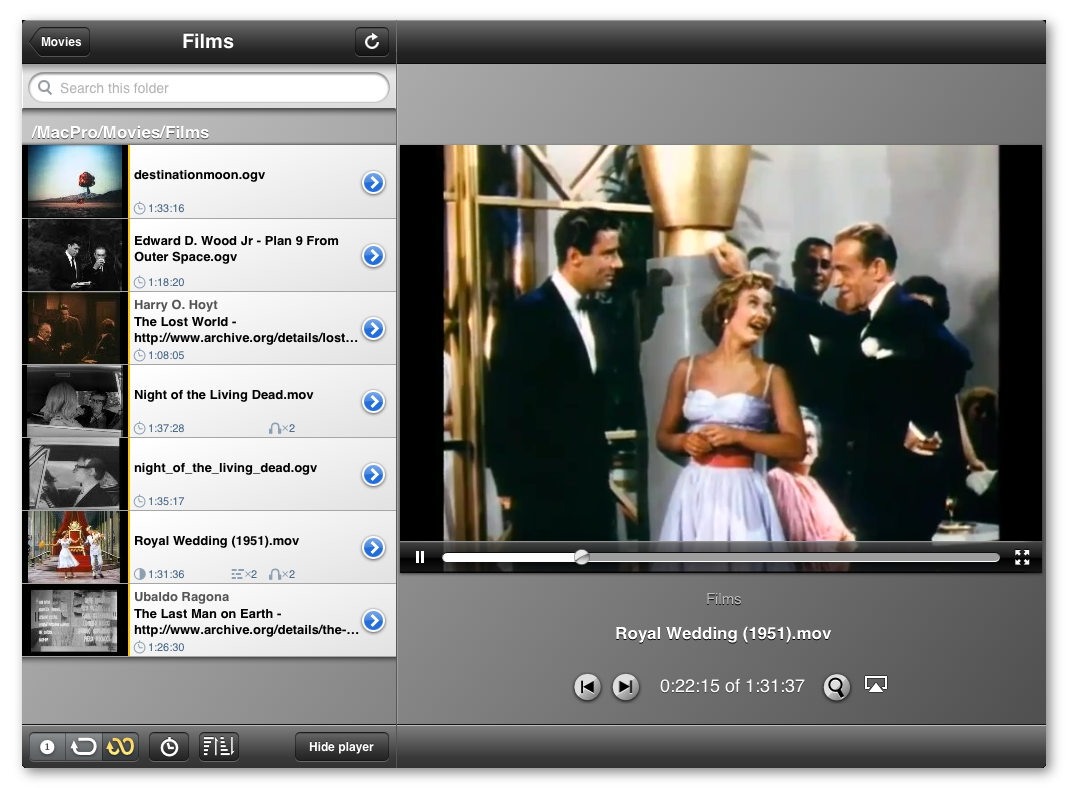Refresh the Films folder listing
1068x788 pixels.
pyautogui.click(x=372, y=42)
